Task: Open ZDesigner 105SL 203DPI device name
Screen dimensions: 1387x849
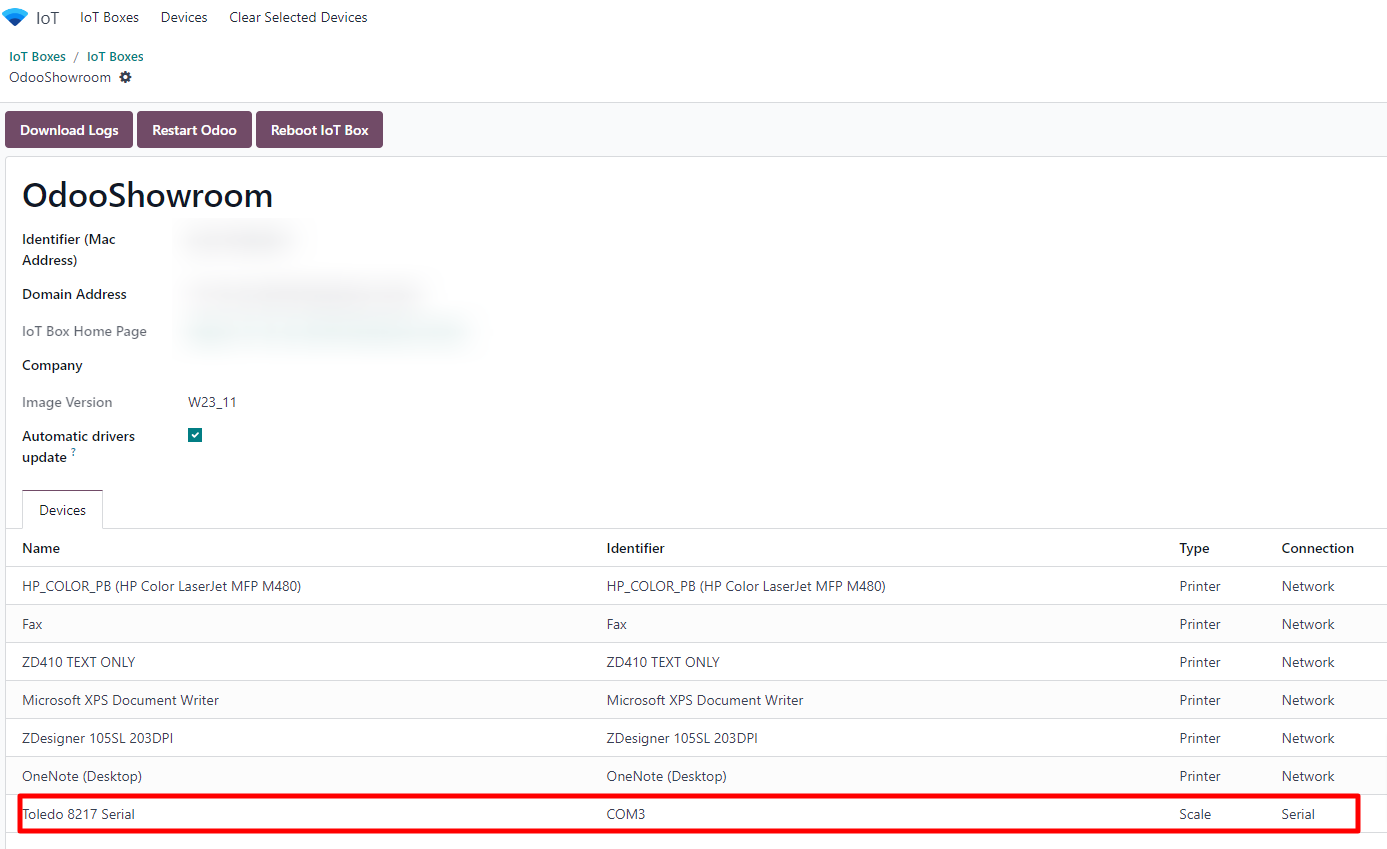Action: (x=97, y=738)
